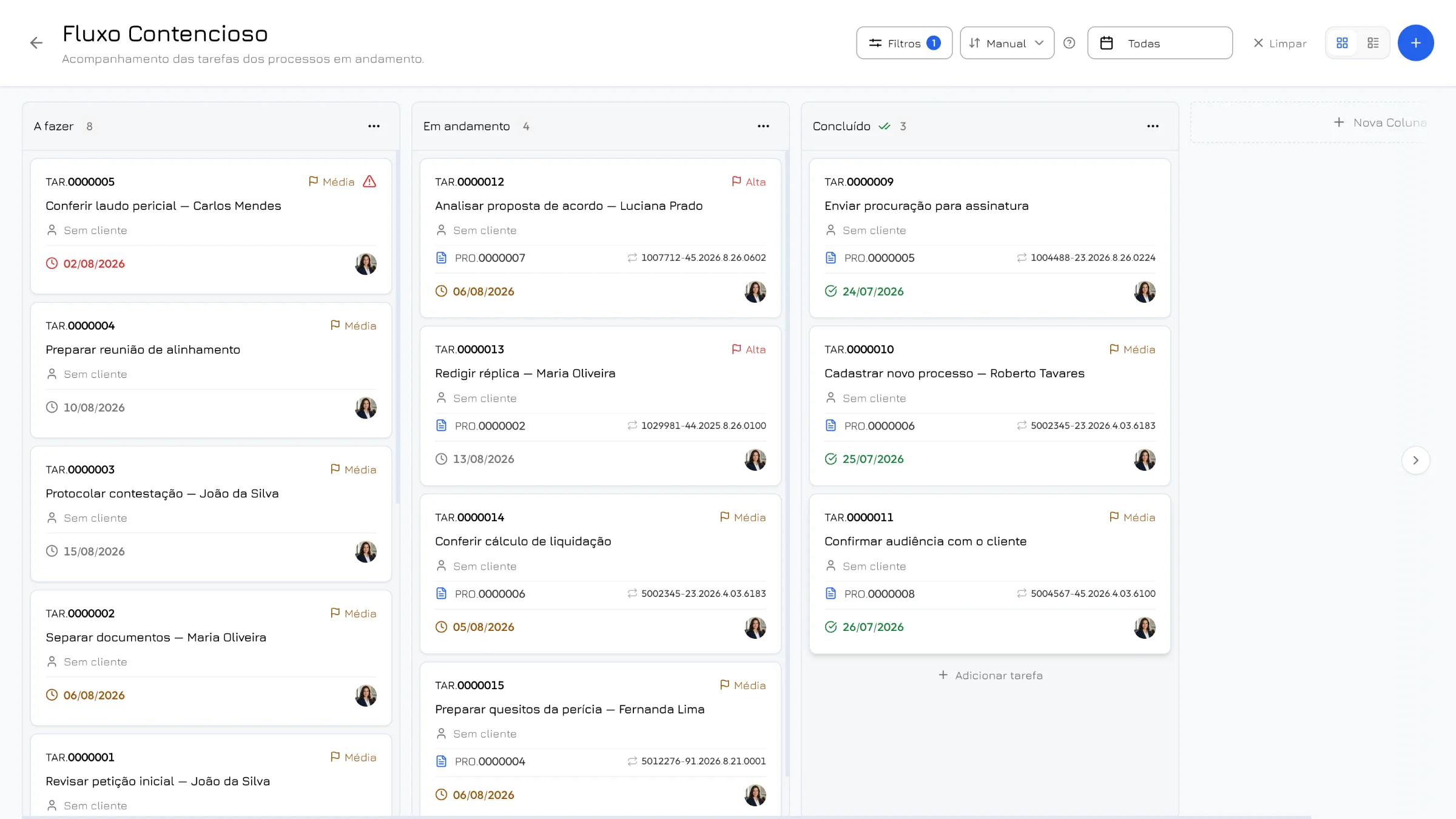This screenshot has width=1456, height=819.
Task: Click the Alta priority flag on TAR.0000012
Action: (x=749, y=181)
